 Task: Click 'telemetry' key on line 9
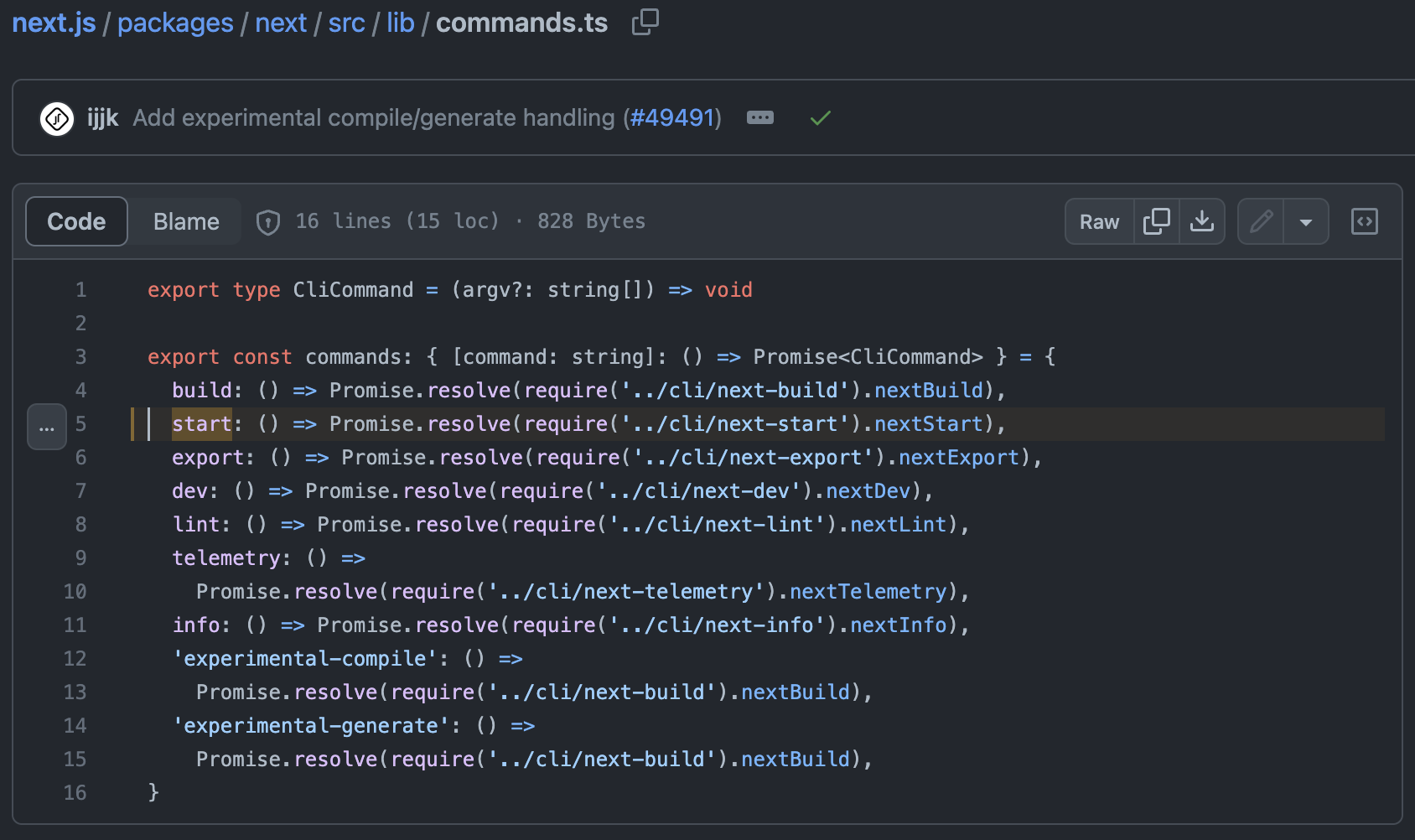[226, 558]
